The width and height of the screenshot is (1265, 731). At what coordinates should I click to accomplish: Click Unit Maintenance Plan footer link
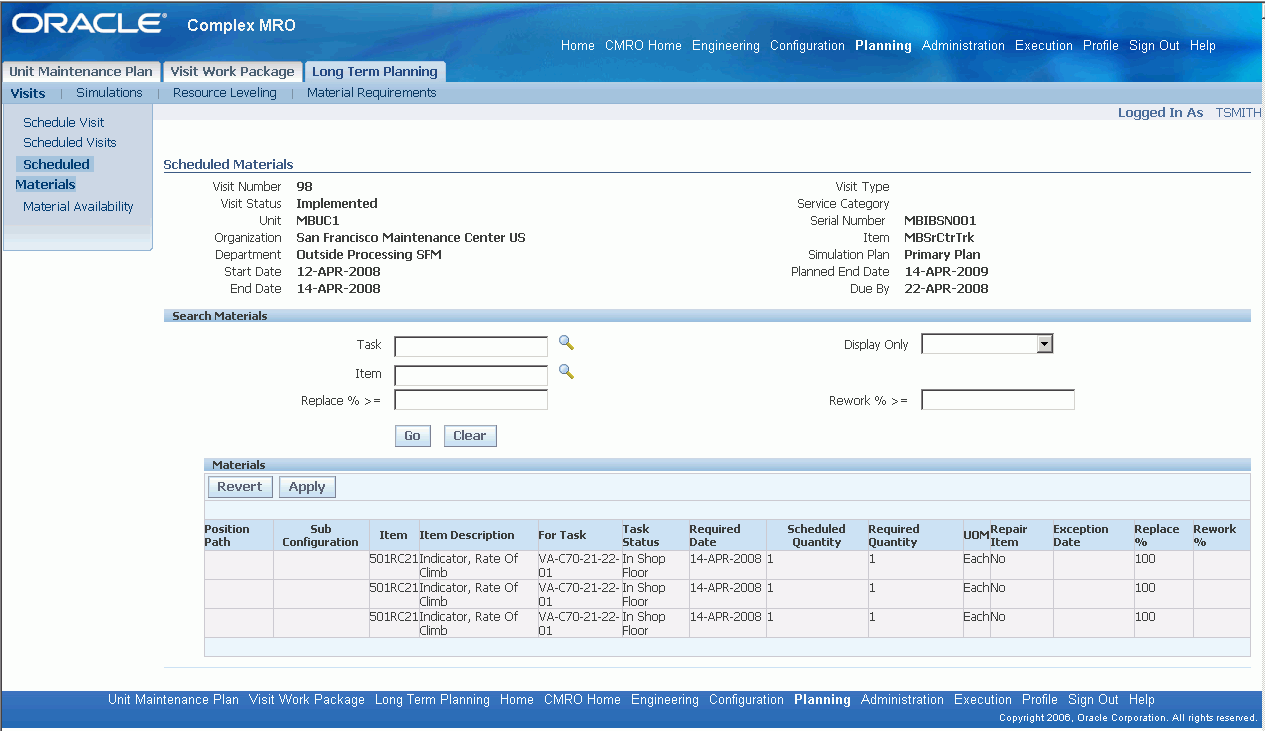173,700
